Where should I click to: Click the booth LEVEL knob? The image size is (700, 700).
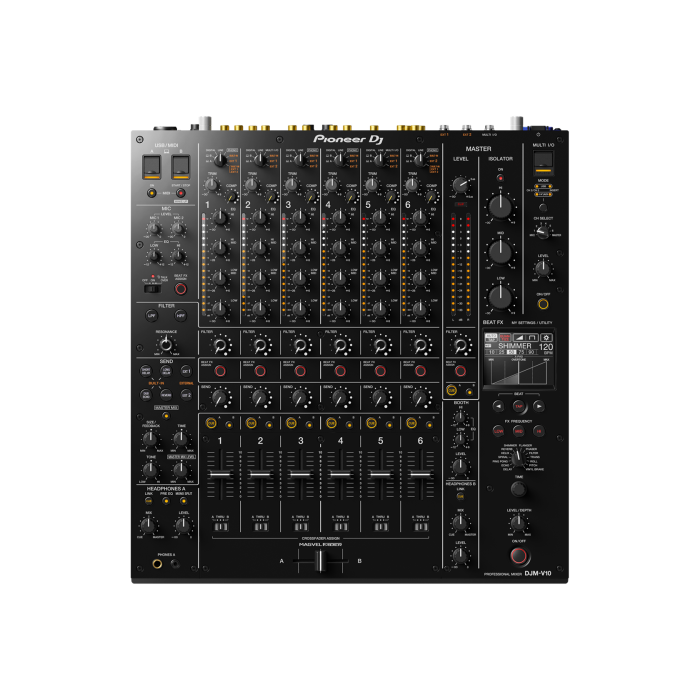coord(460,467)
